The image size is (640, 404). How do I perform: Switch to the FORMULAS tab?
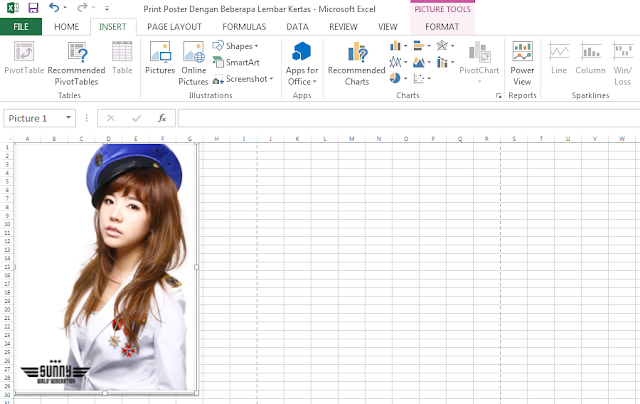[x=244, y=27]
